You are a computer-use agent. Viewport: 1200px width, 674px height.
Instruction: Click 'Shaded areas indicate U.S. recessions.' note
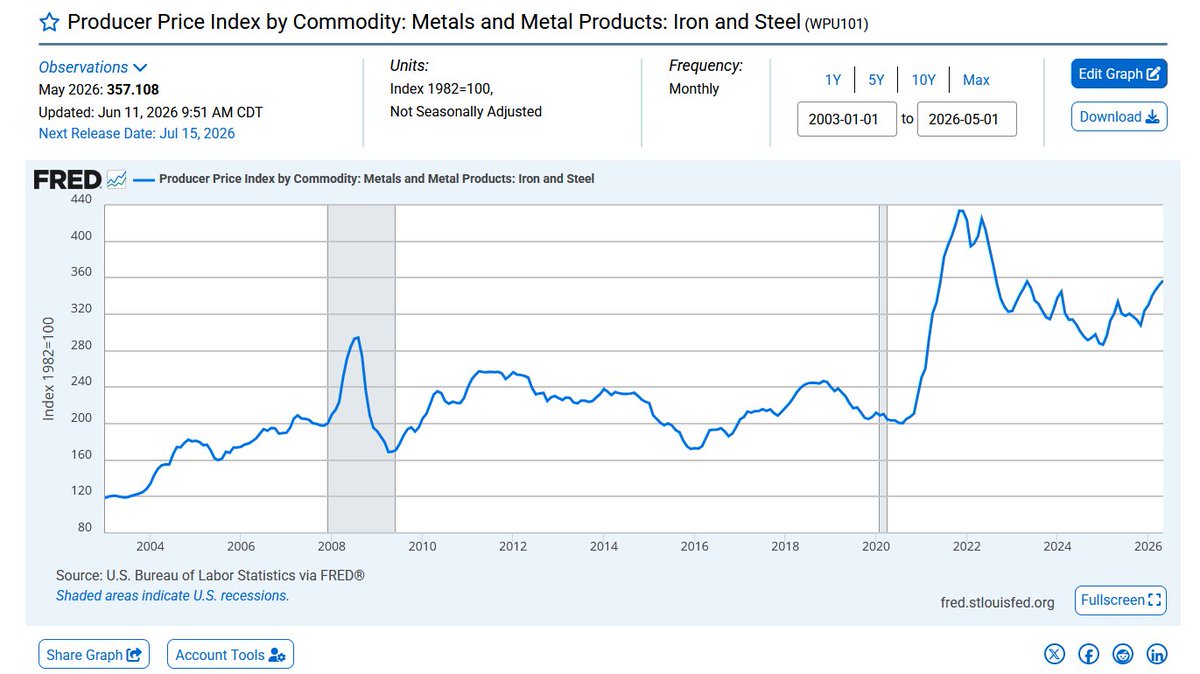172,595
